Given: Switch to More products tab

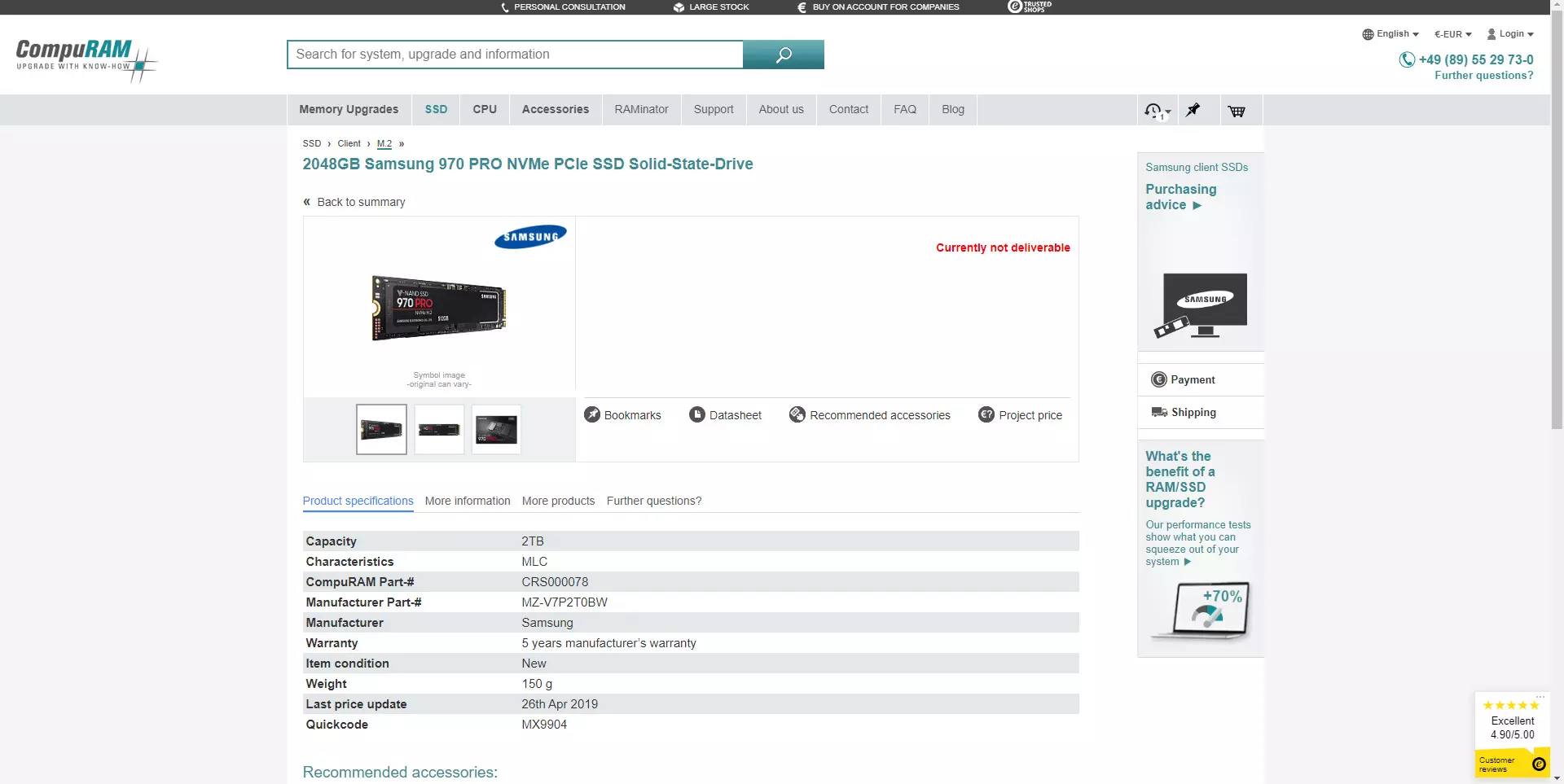Looking at the screenshot, I should (x=558, y=501).
